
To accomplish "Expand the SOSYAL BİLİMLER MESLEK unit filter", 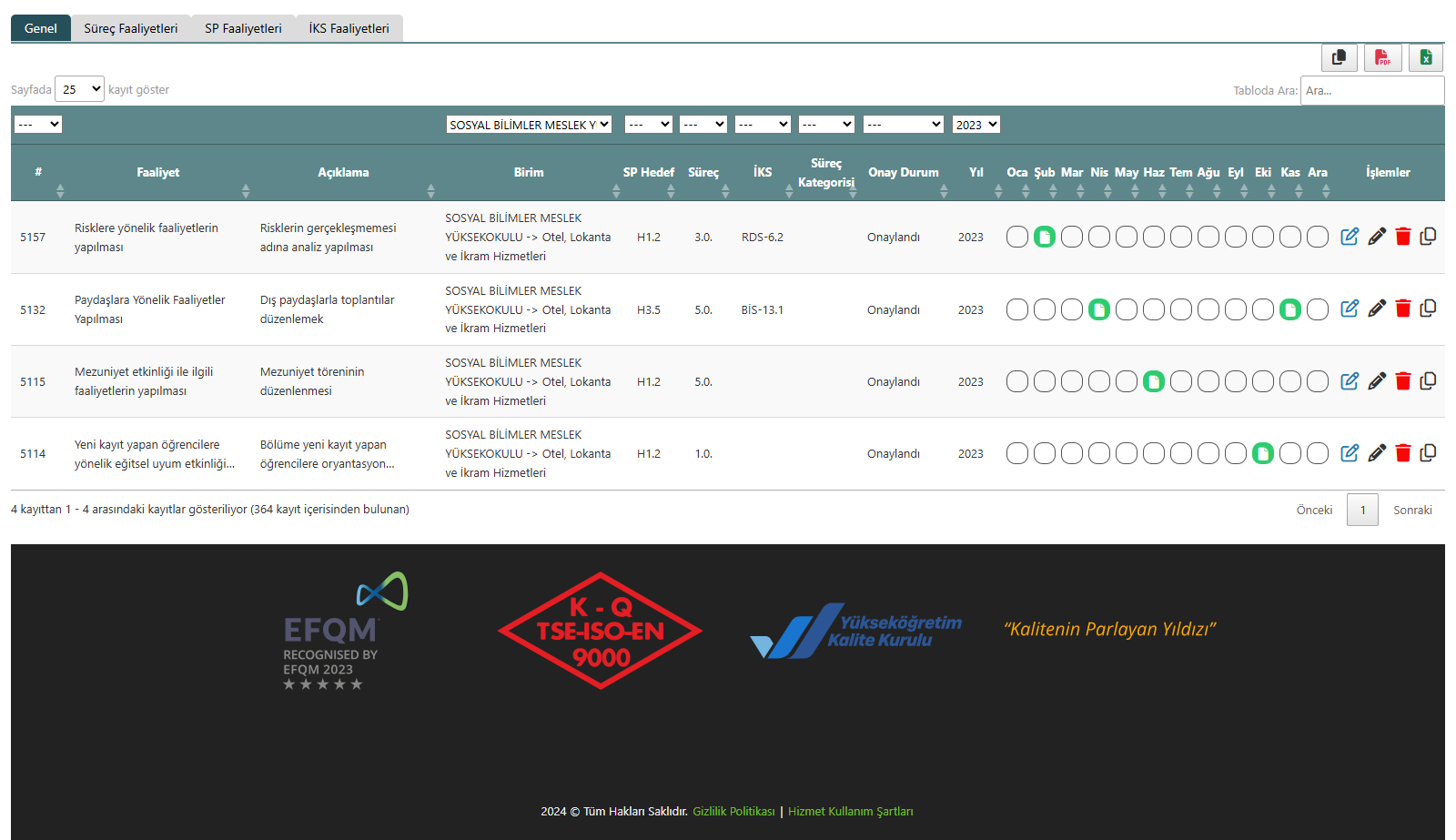I will coord(528,125).
